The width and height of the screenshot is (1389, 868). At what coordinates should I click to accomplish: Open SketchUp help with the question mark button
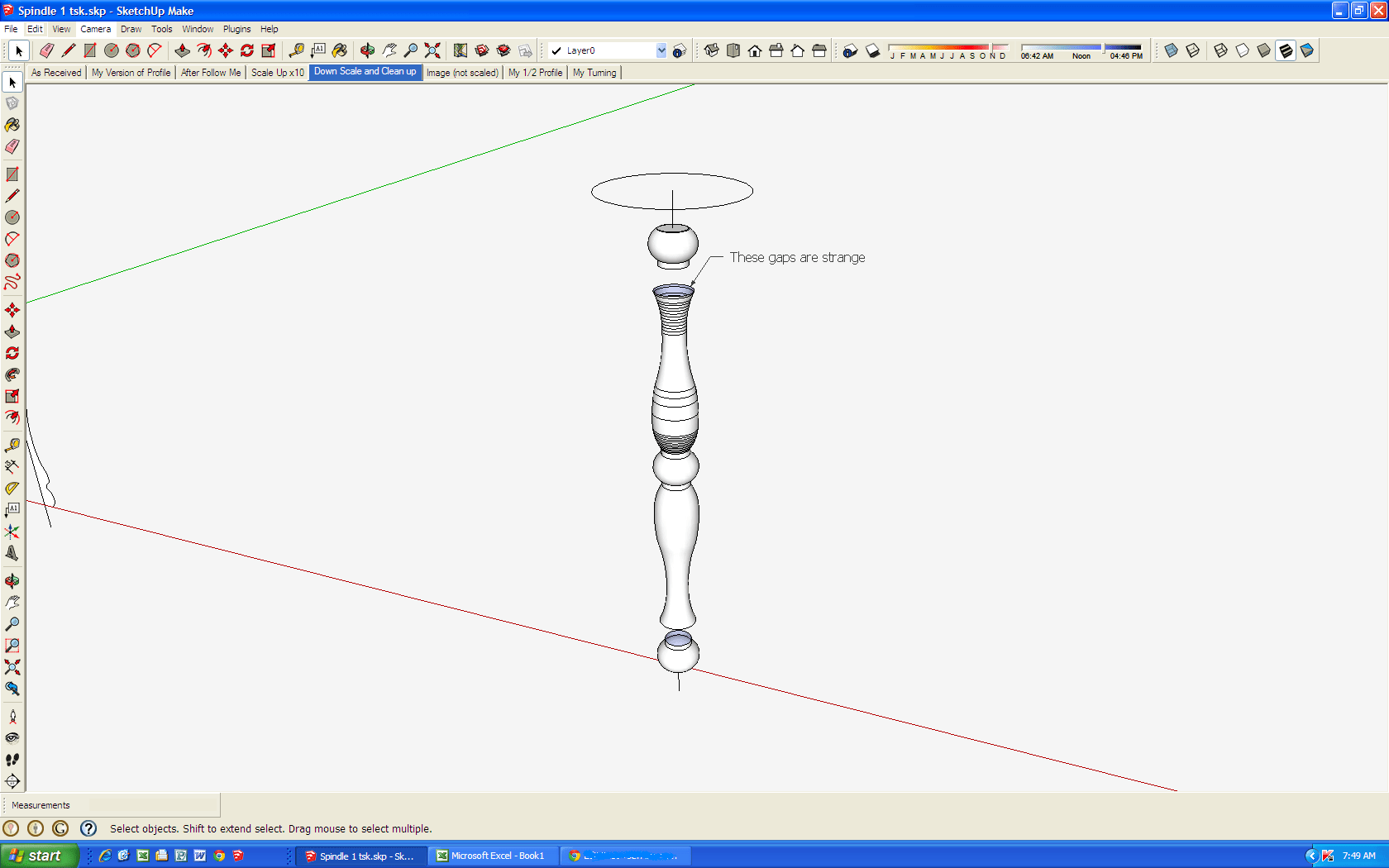click(x=88, y=828)
